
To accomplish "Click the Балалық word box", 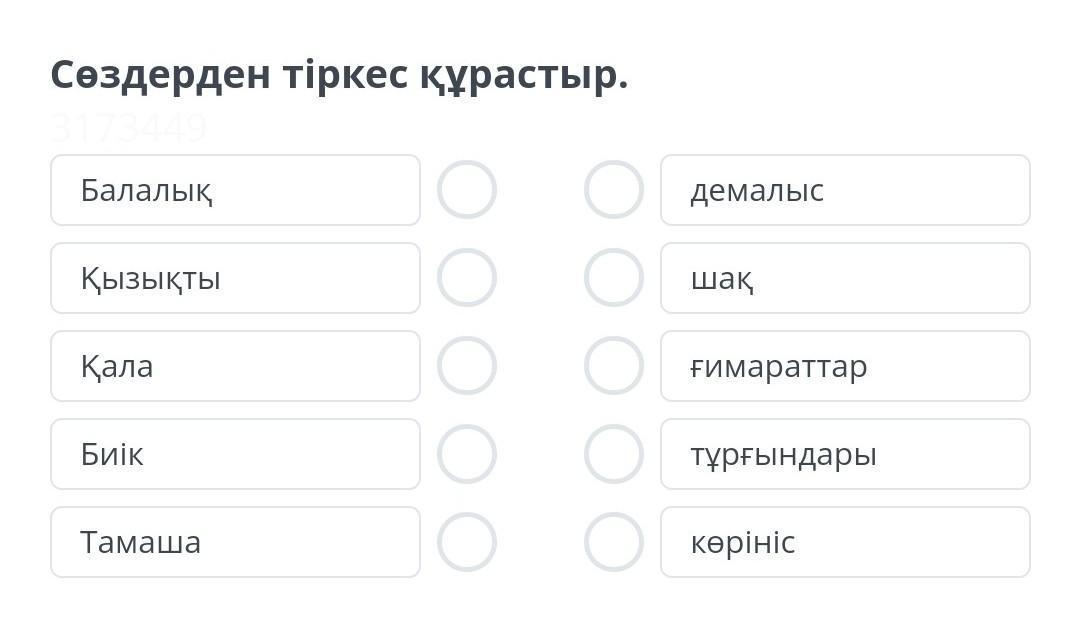I will click(235, 190).
